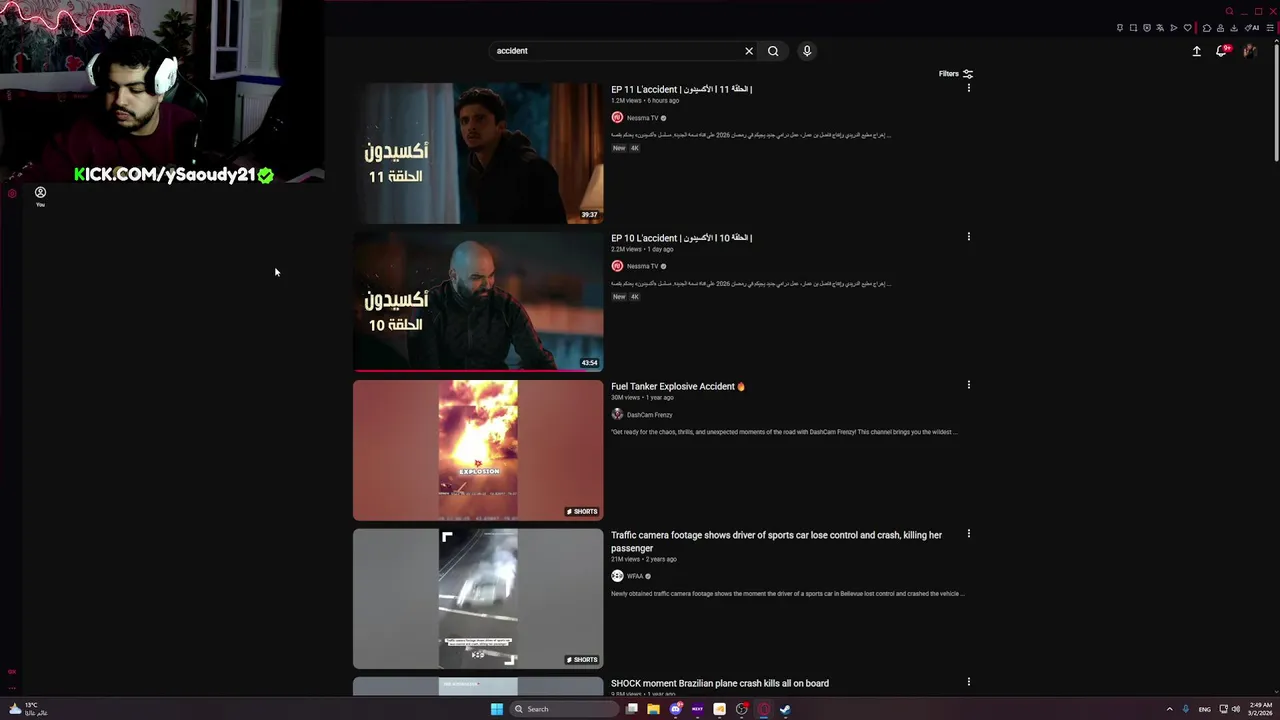Visit the DashCam Frenzy channel
Image resolution: width=1280 pixels, height=720 pixels.
(x=649, y=415)
